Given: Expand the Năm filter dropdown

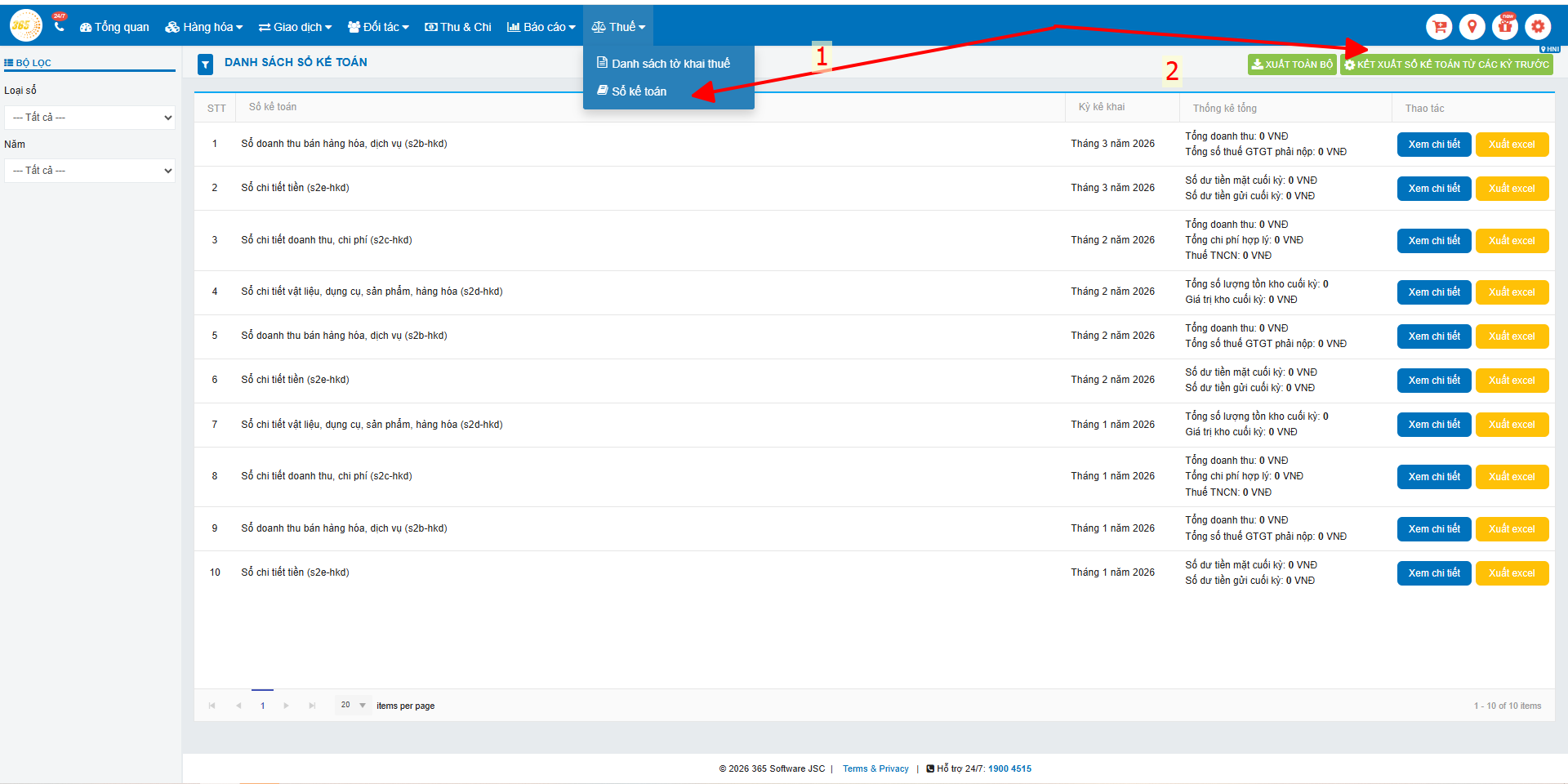Looking at the screenshot, I should [x=90, y=171].
